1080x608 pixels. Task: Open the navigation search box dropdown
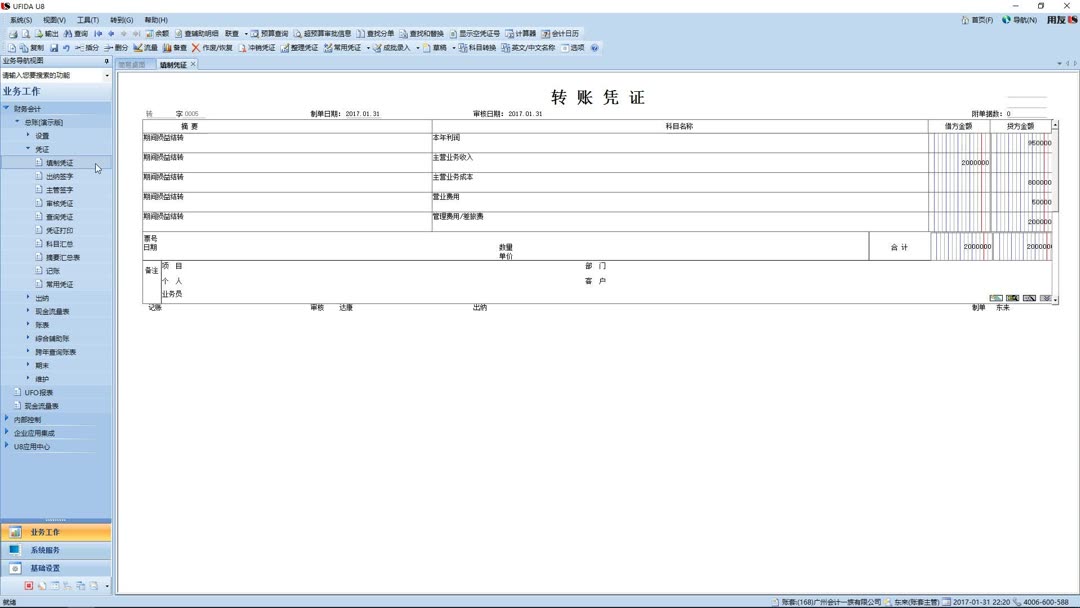coord(106,74)
